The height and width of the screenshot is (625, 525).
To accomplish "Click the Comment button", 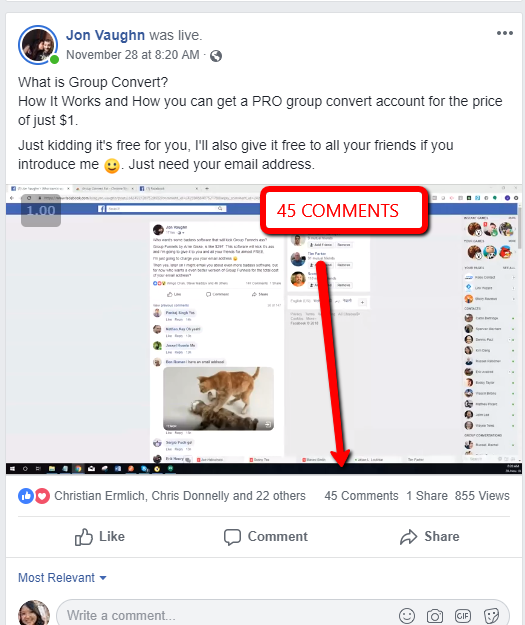I will pyautogui.click(x=265, y=537).
